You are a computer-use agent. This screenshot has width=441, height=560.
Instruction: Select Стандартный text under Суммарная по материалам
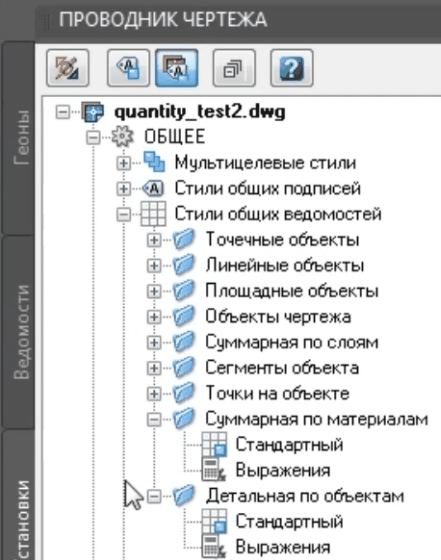(289, 445)
